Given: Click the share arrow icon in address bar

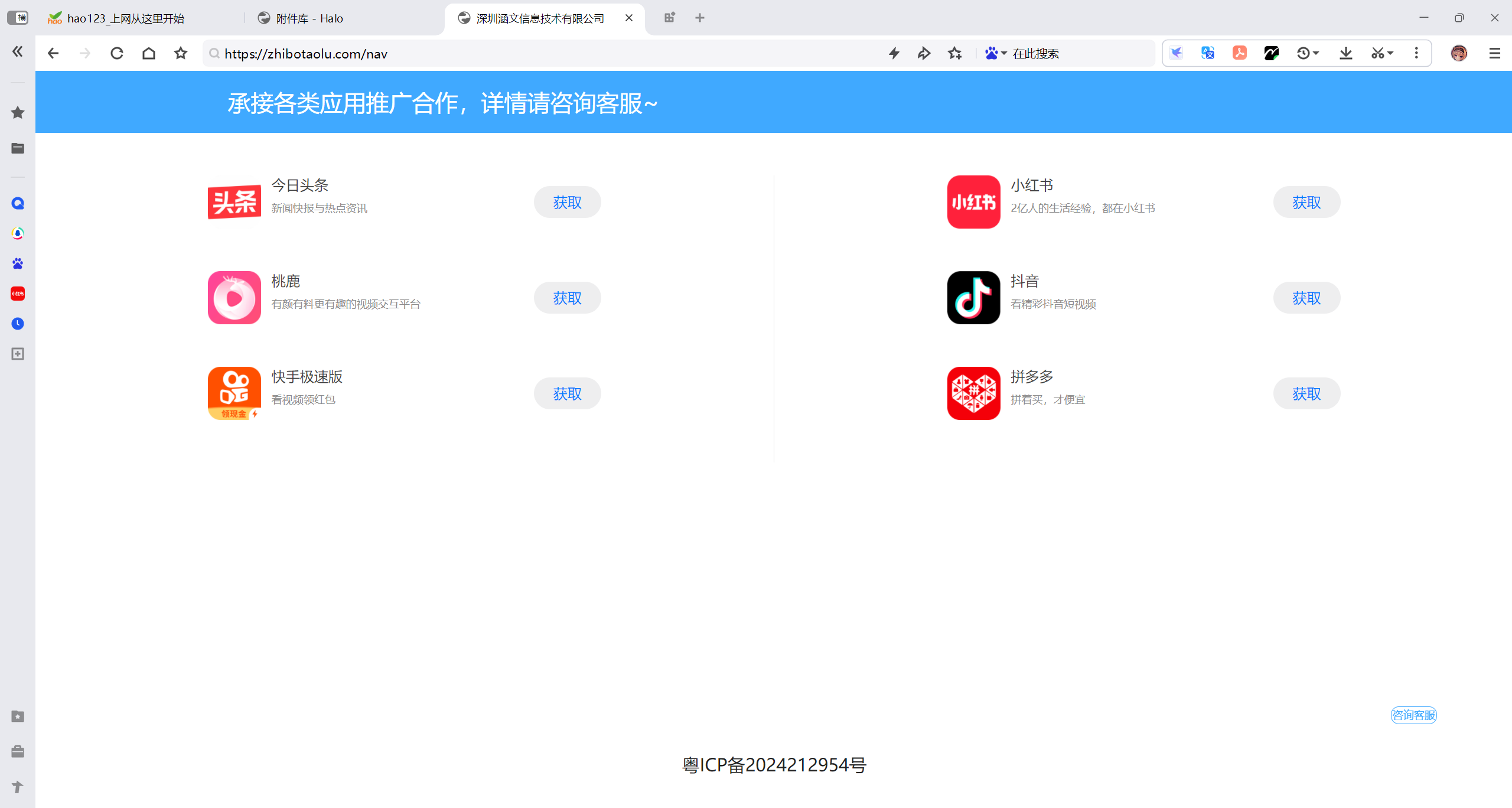Looking at the screenshot, I should click(924, 53).
